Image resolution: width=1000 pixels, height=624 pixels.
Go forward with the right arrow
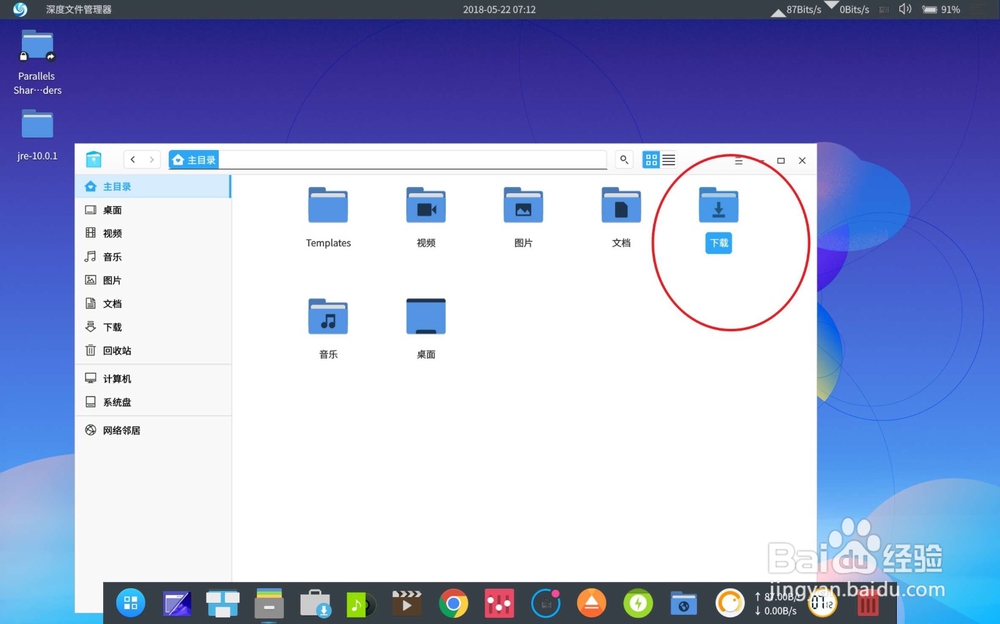[151, 160]
